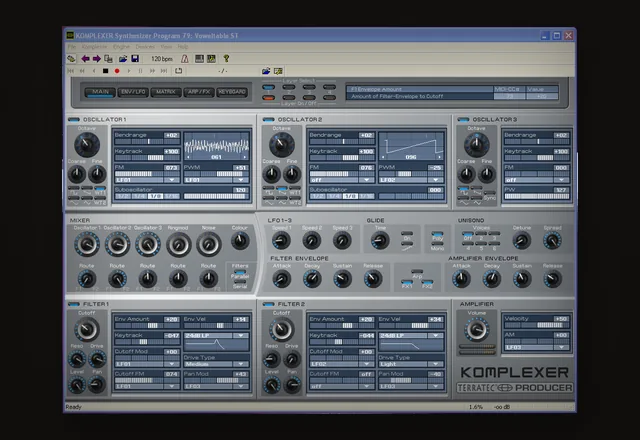The width and height of the screenshot is (640, 440).
Task: Click the first device panel icon after metronome
Action: tap(199, 59)
